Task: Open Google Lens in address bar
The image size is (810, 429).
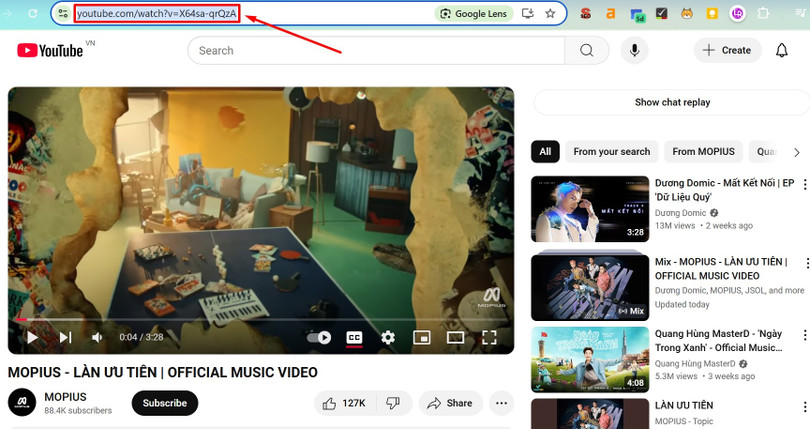Action: (474, 14)
